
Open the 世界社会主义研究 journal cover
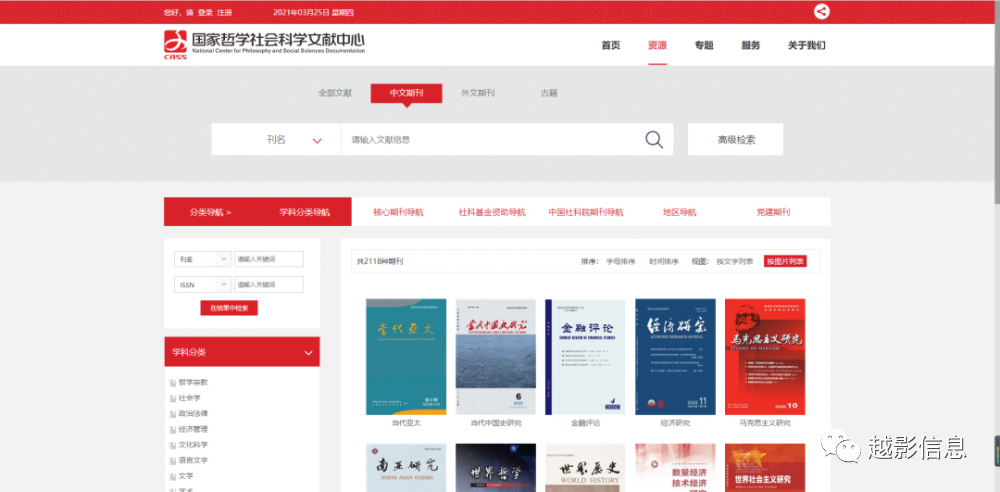point(765,468)
